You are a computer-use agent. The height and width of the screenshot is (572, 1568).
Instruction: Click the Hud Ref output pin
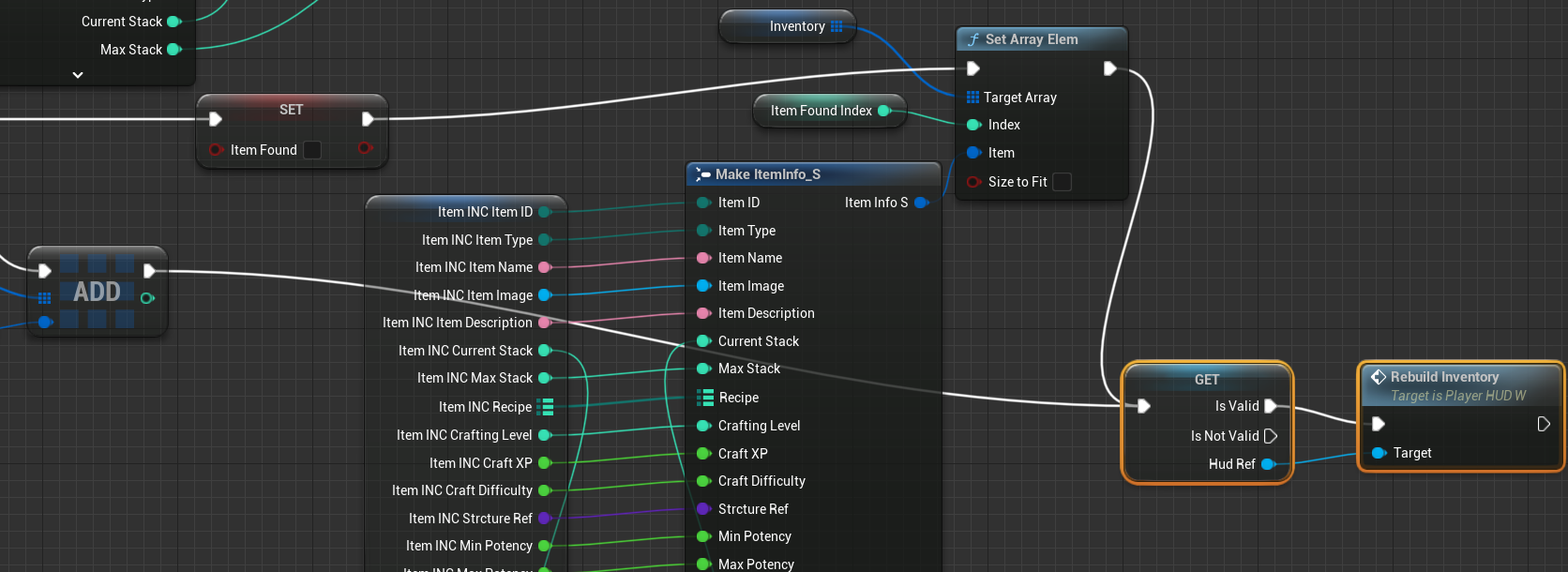1268,464
